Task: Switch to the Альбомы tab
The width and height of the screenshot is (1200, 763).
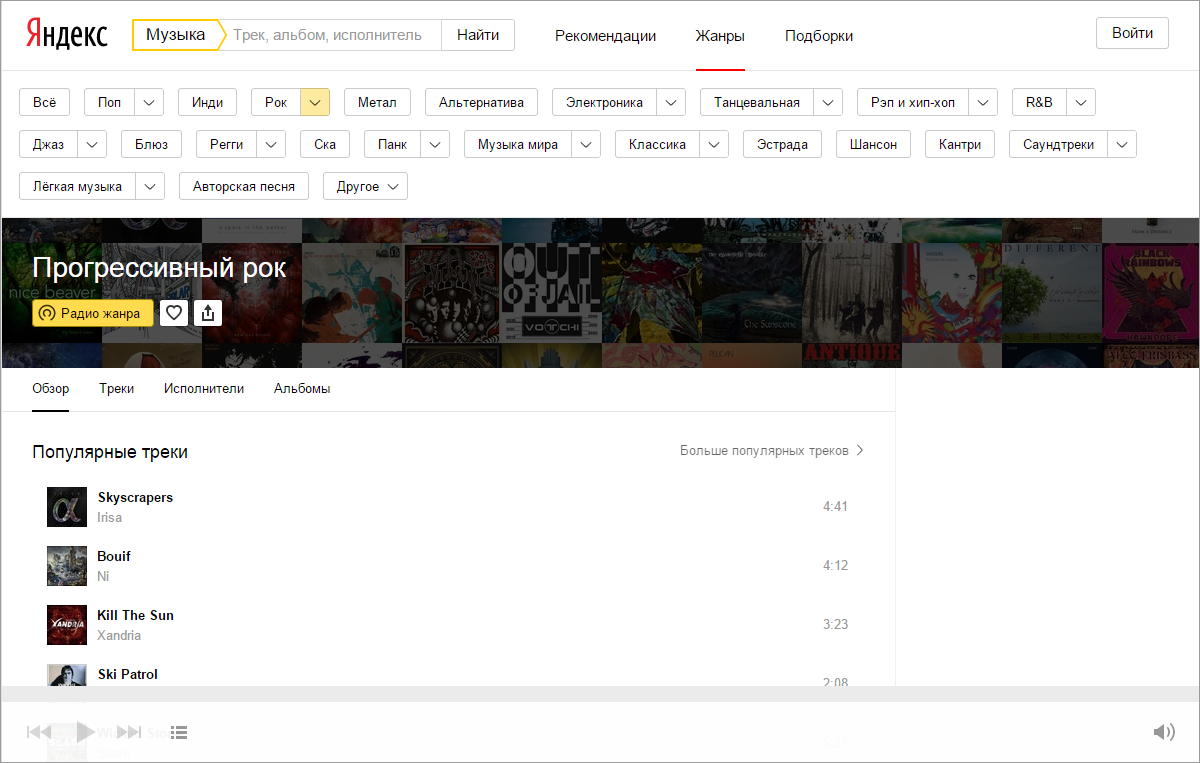Action: 302,389
